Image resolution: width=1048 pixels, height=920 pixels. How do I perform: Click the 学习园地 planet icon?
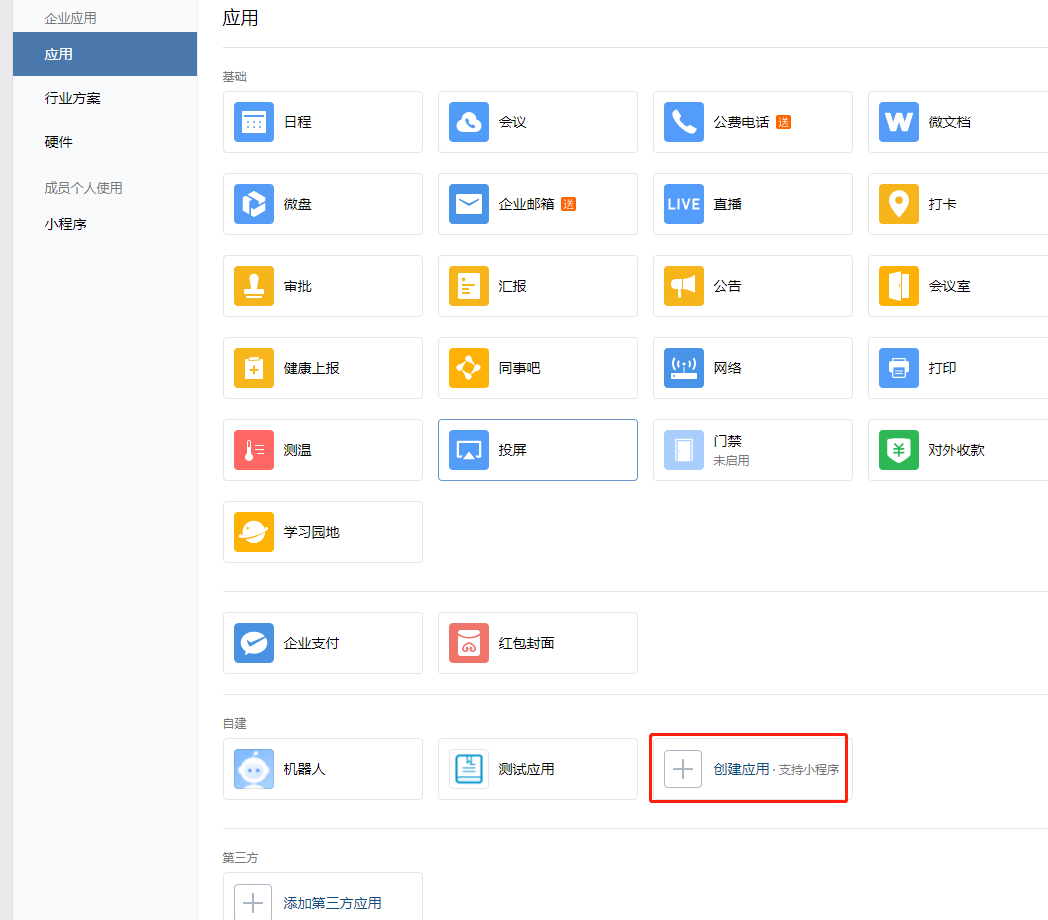point(254,532)
